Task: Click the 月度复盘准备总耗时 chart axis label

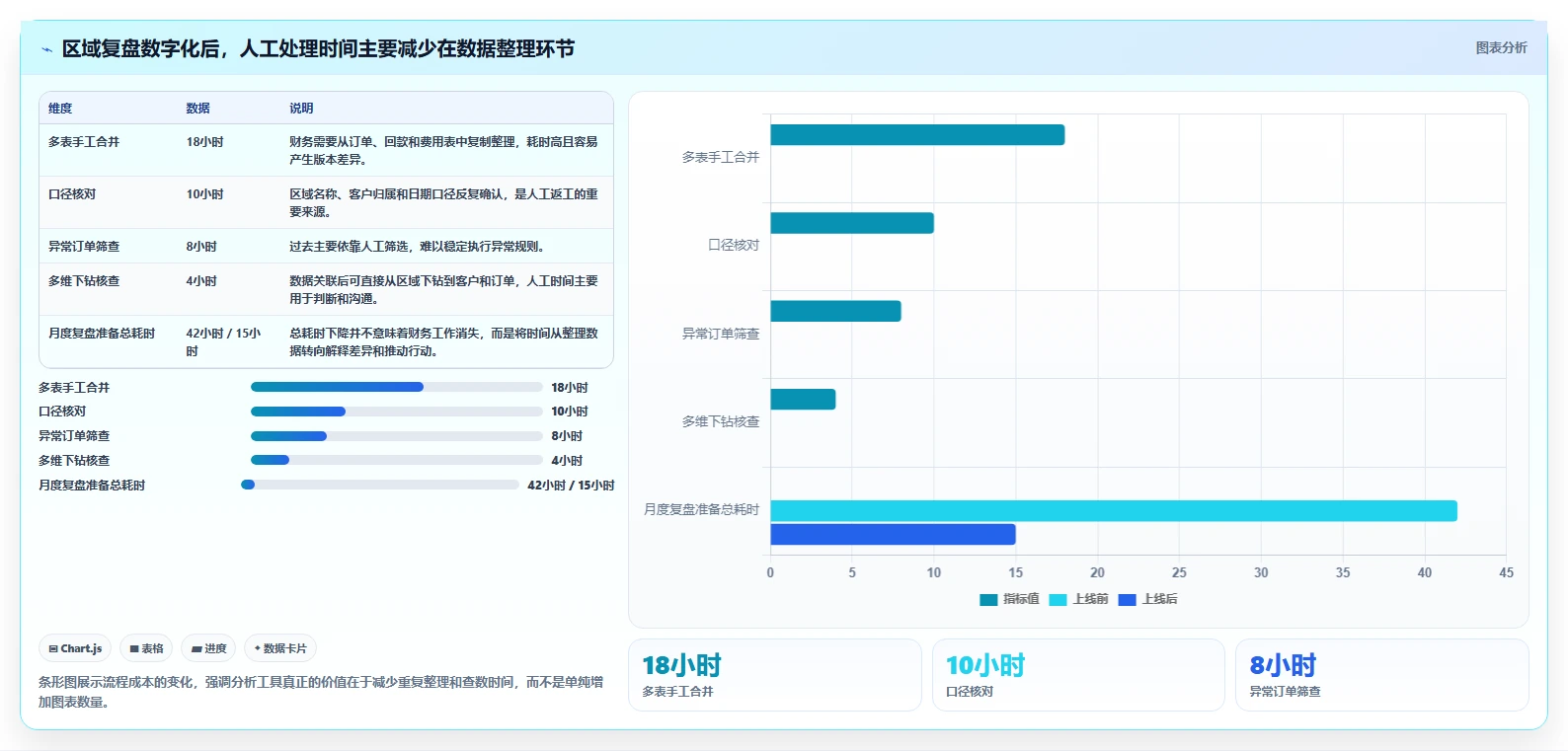Action: [701, 509]
